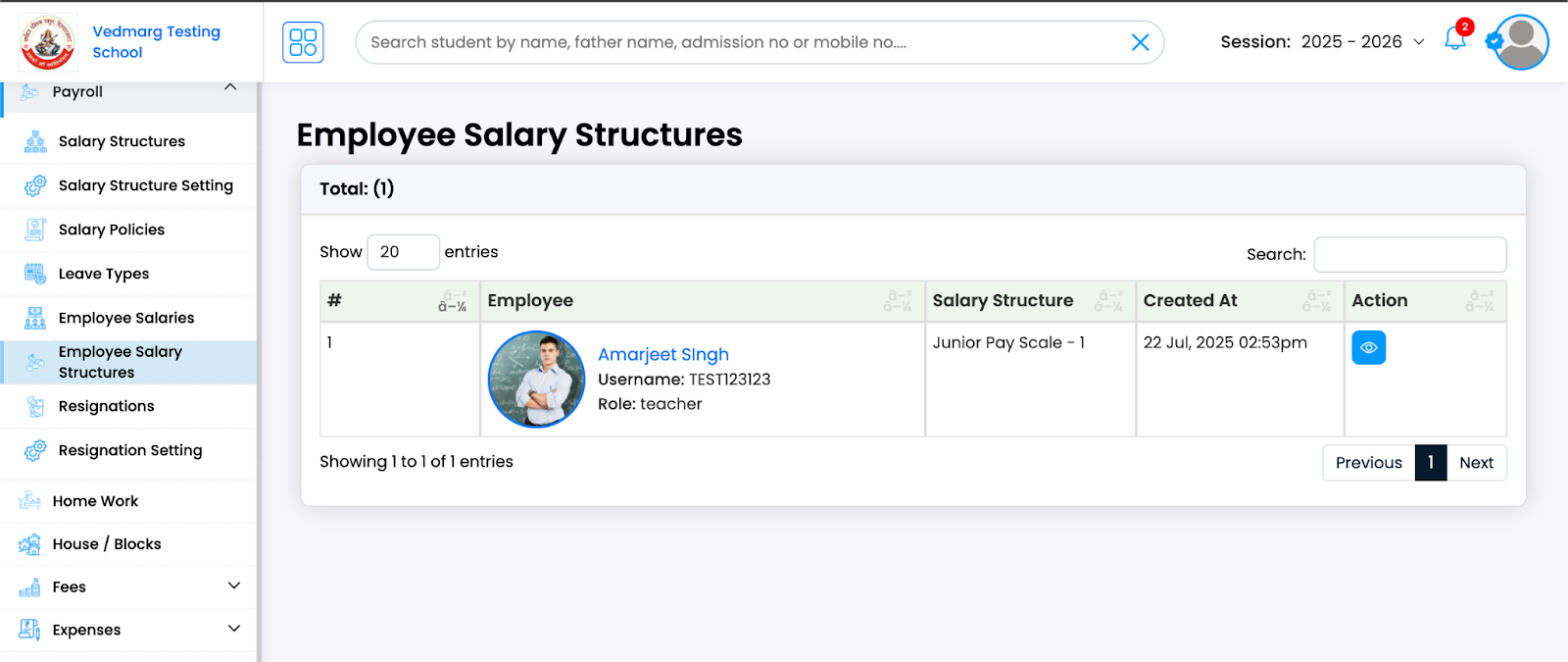Click the Leave Types calendar icon
1568x662 pixels.
(x=33, y=274)
